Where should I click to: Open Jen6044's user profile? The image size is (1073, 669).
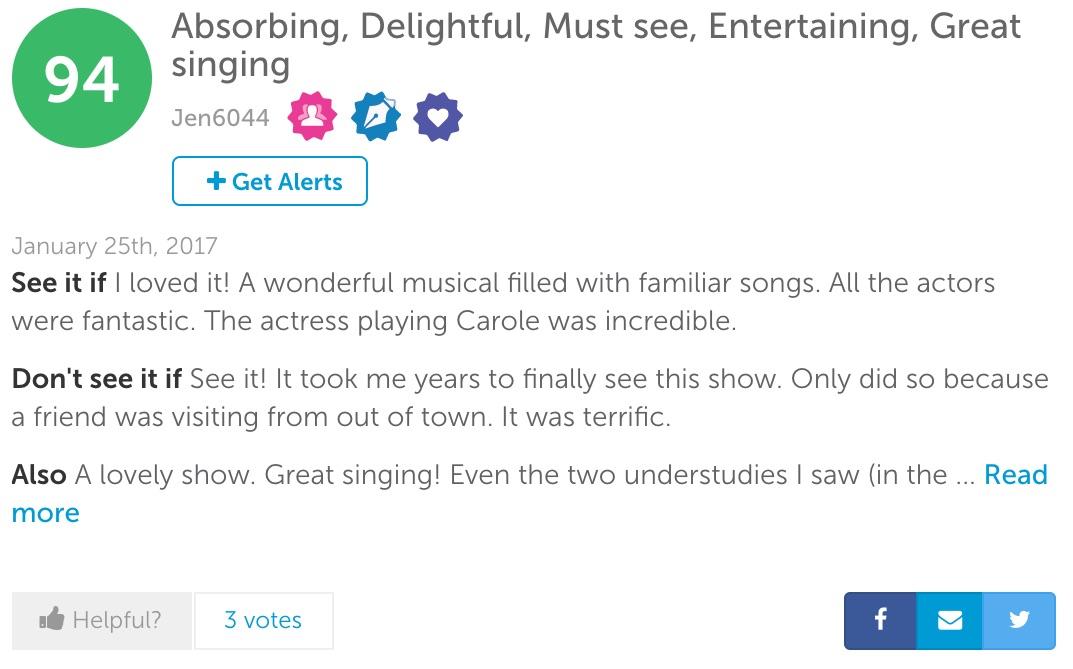pos(220,118)
